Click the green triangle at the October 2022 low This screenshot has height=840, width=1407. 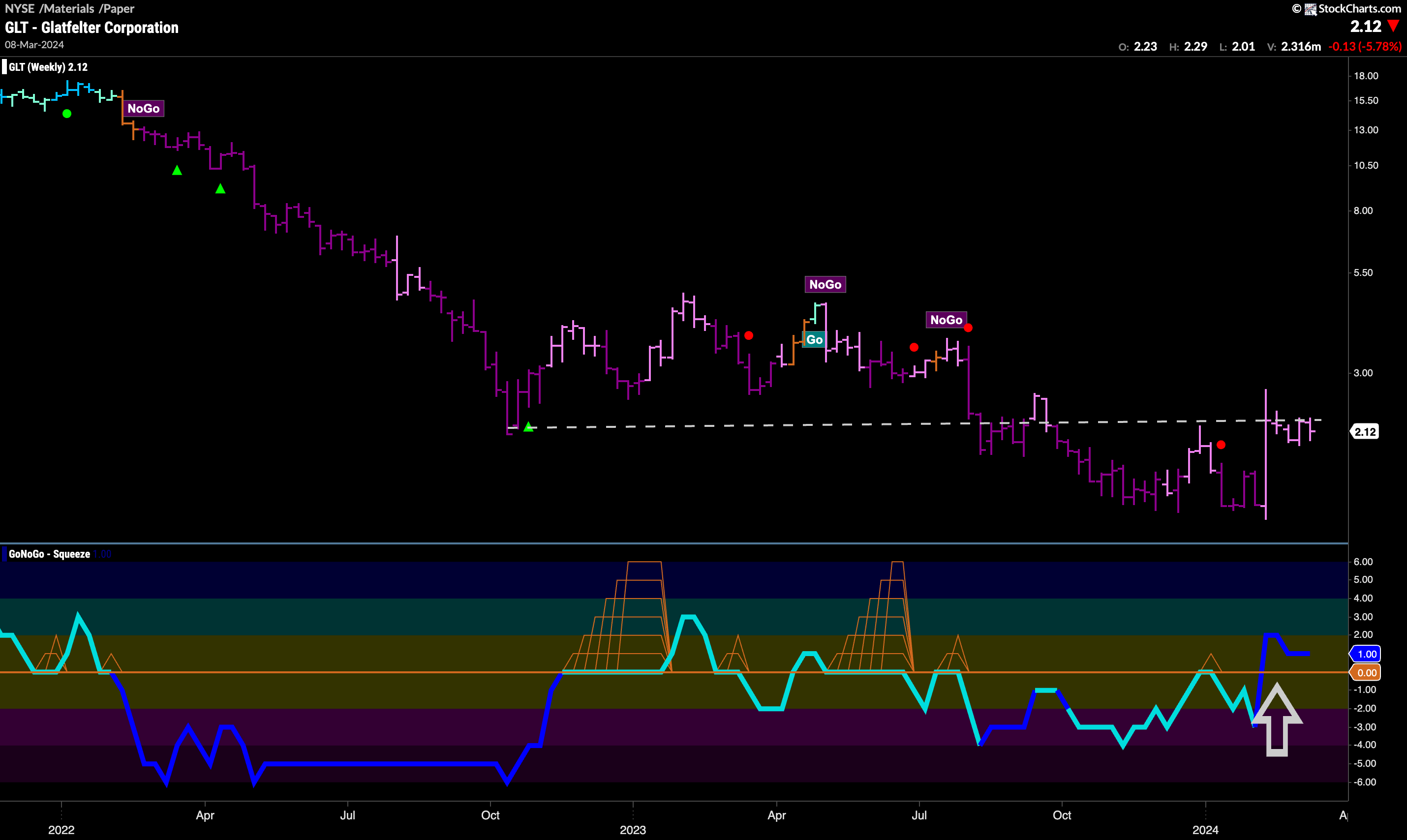tap(528, 427)
